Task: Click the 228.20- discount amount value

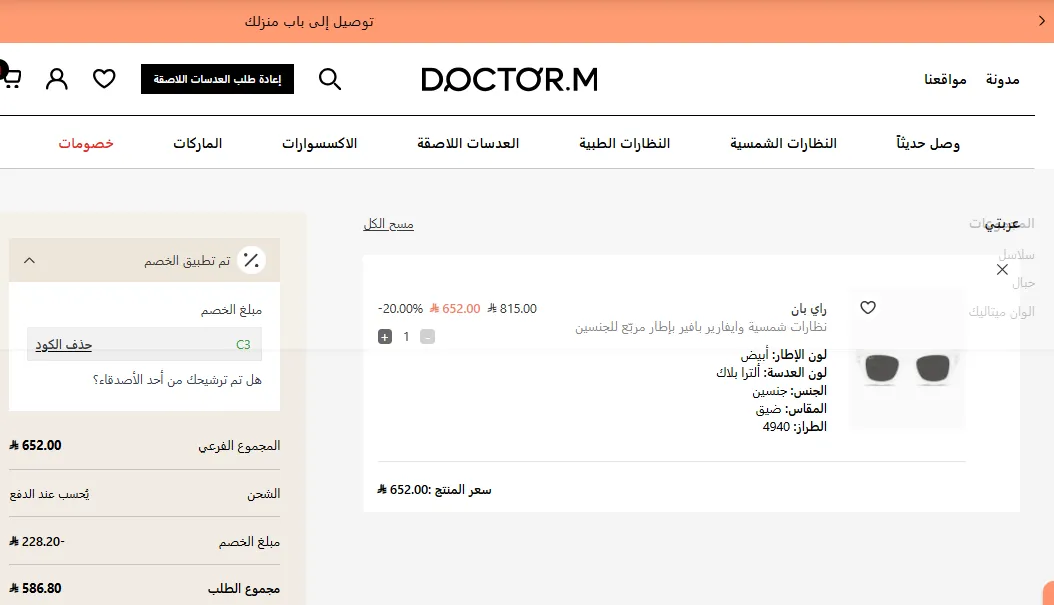Action: coord(37,541)
